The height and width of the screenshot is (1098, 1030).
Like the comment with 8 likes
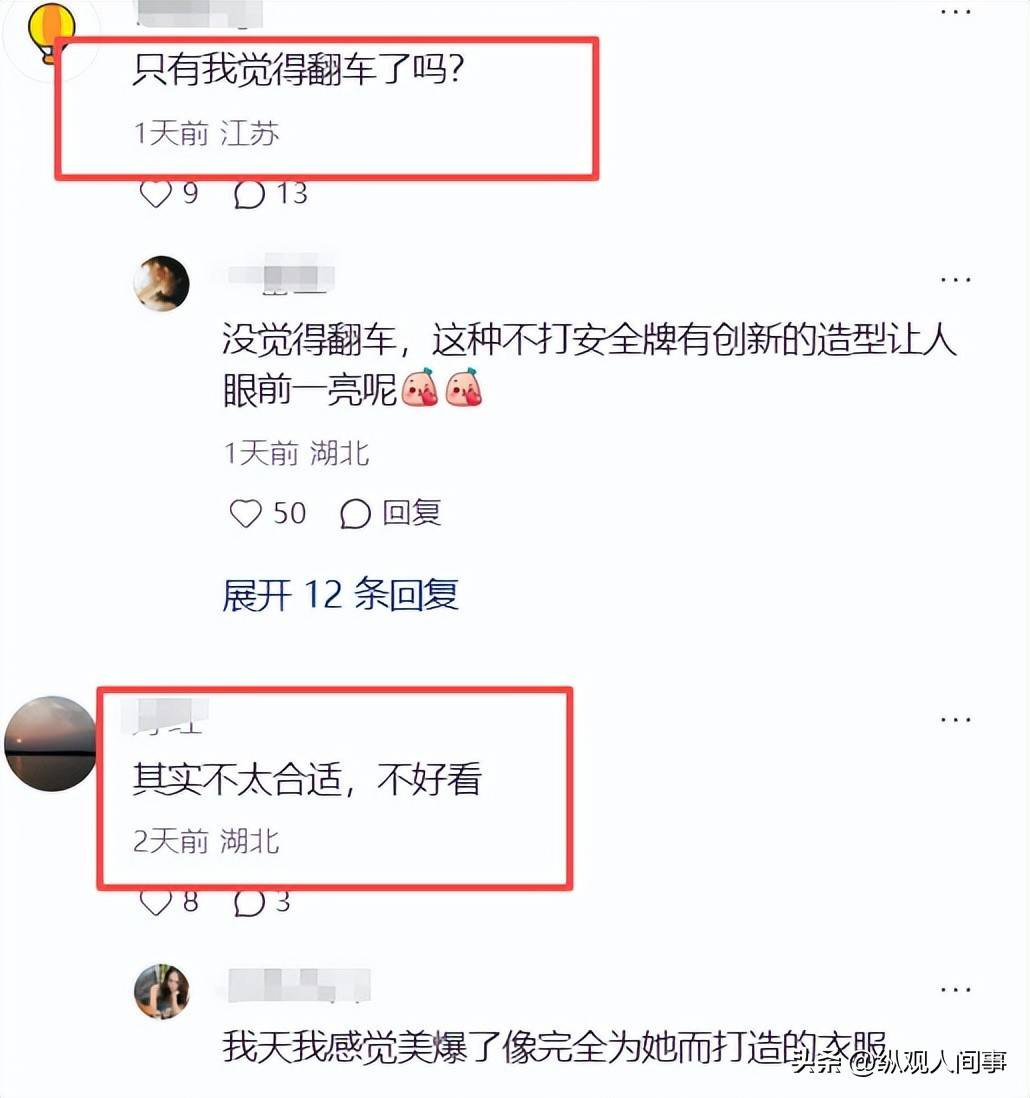pyautogui.click(x=155, y=902)
